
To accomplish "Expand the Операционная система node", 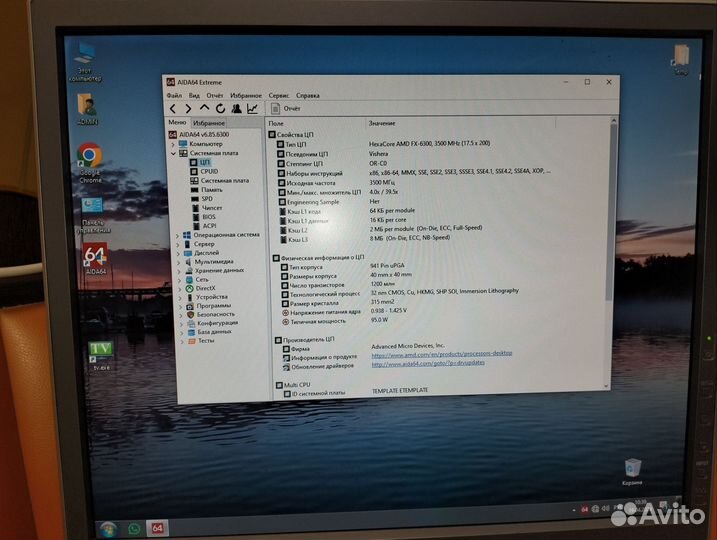I will coord(178,235).
